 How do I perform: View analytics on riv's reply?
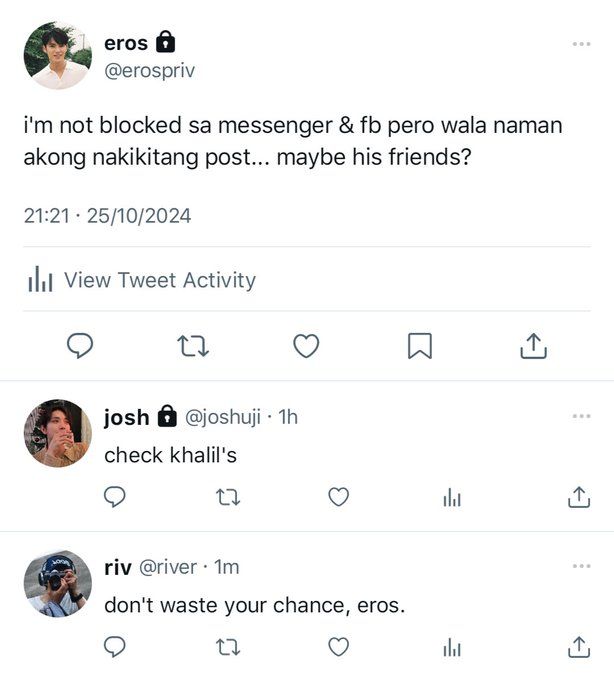[x=452, y=648]
